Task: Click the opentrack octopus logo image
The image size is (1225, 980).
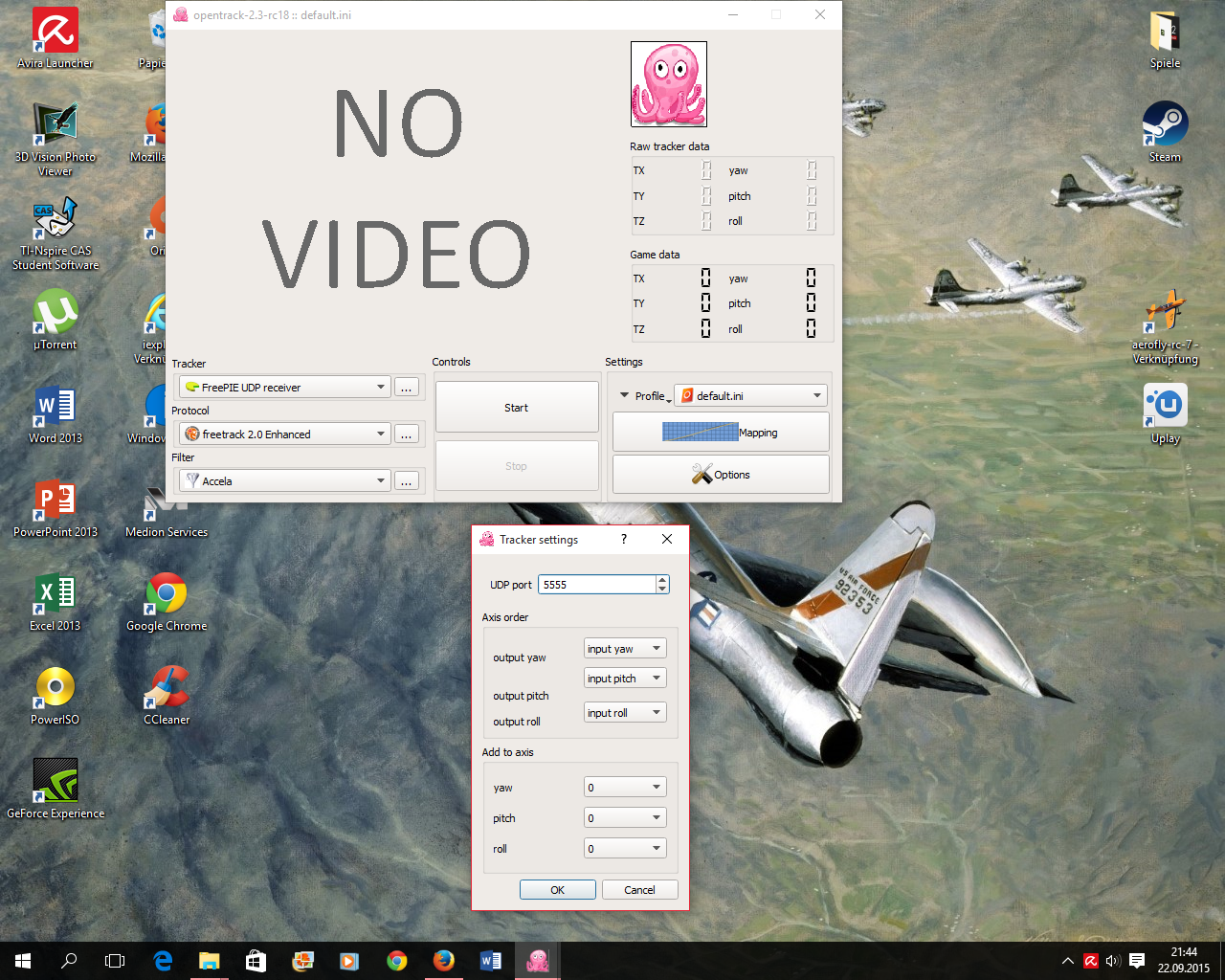Action: pos(669,84)
